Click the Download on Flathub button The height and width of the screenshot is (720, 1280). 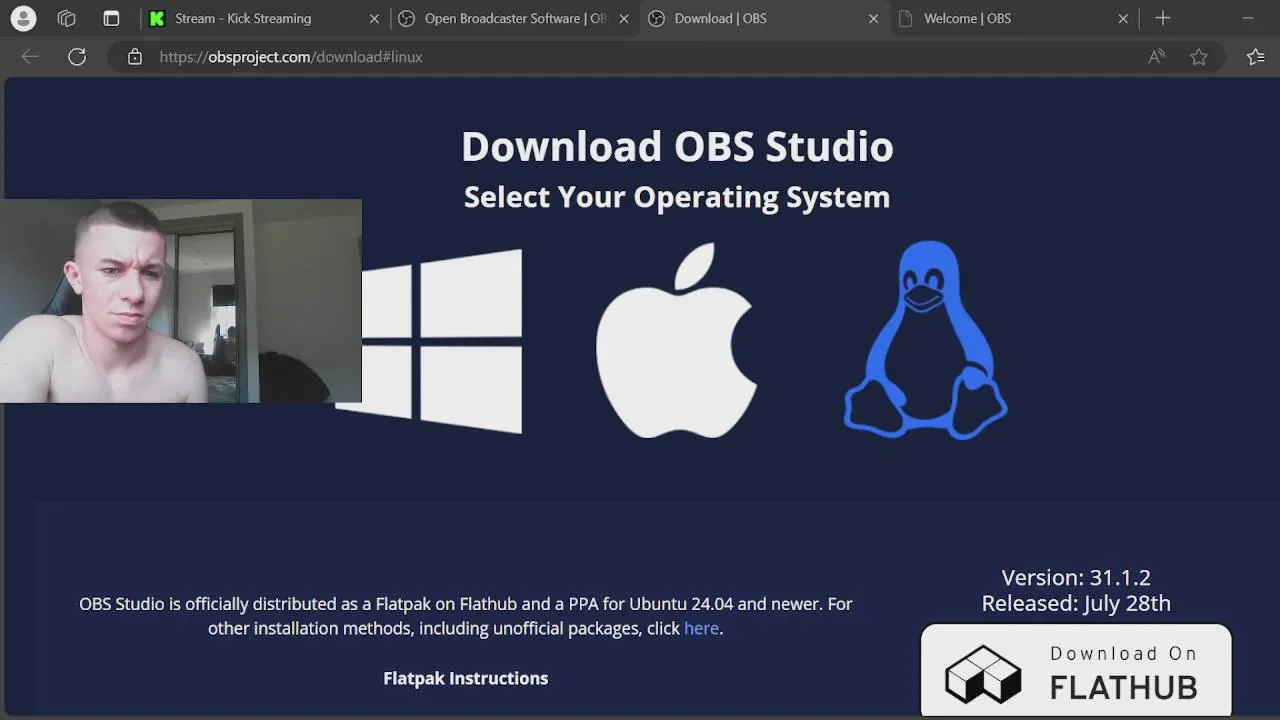click(1076, 671)
